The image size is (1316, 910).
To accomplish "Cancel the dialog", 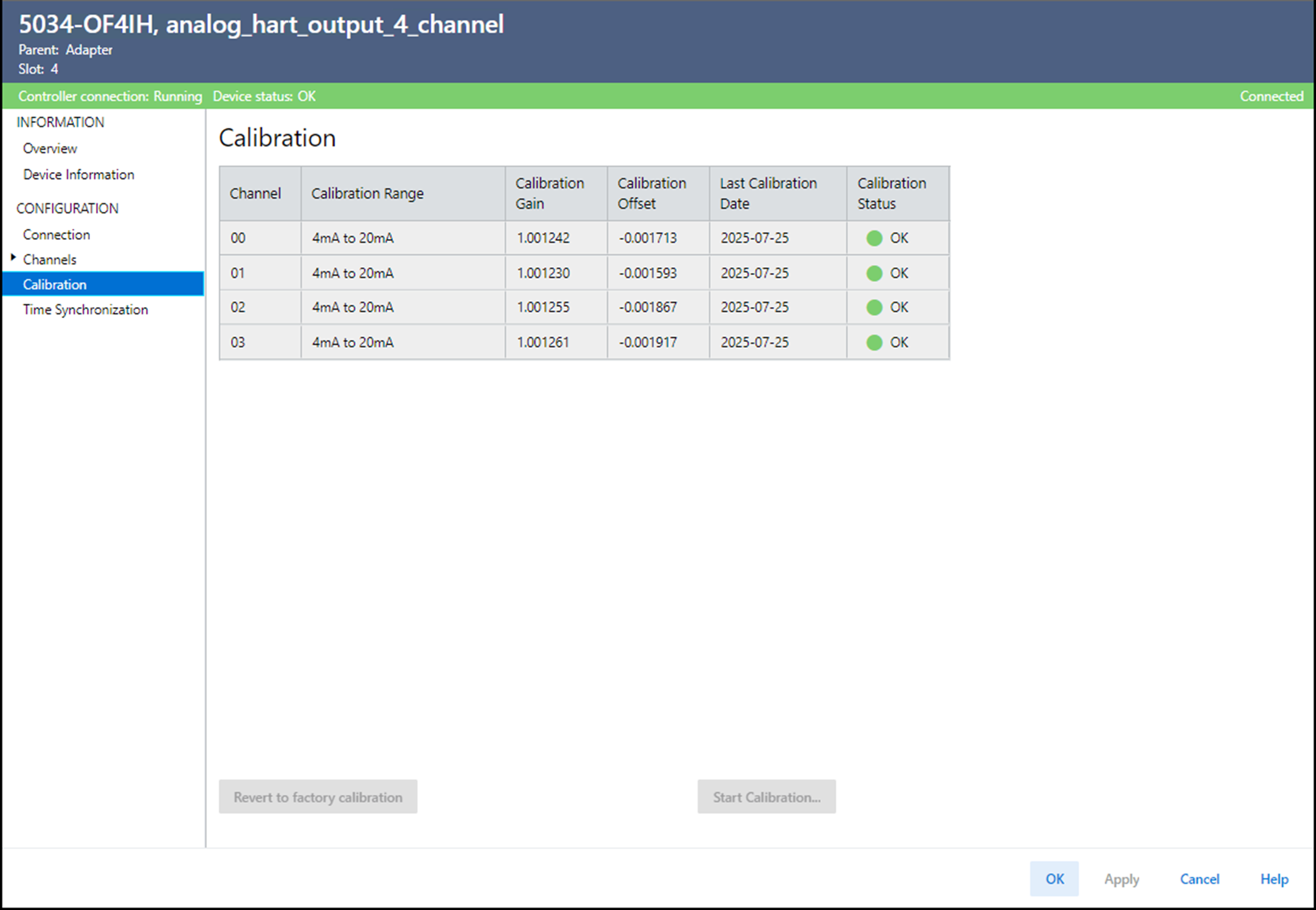I will click(x=1199, y=879).
